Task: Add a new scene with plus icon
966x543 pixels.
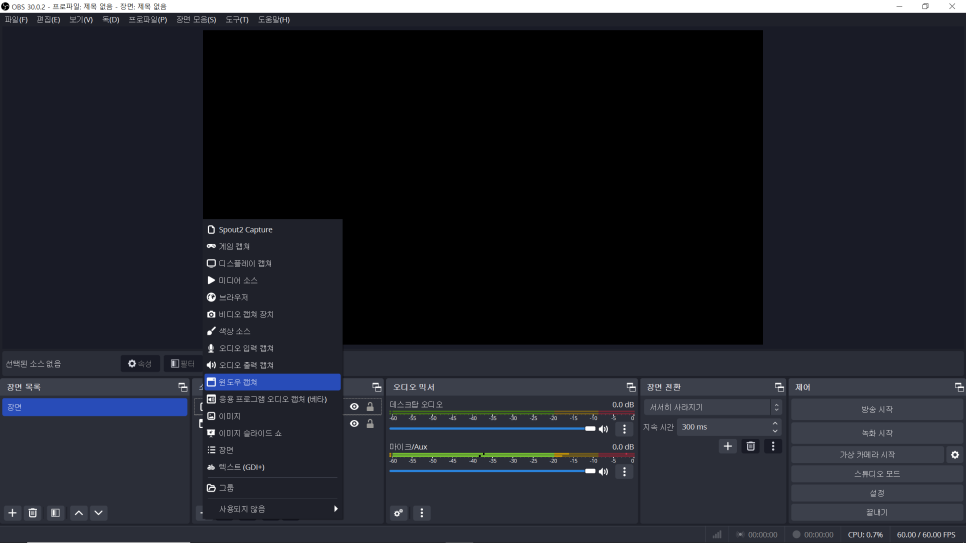Action: 12,513
